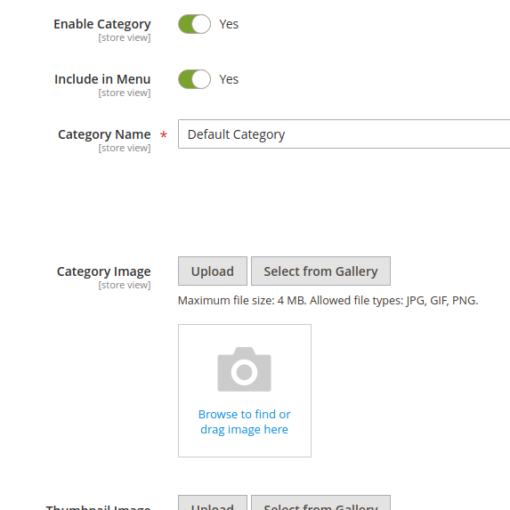Click store view scope under Category Image
510x510 pixels.
pos(124,285)
